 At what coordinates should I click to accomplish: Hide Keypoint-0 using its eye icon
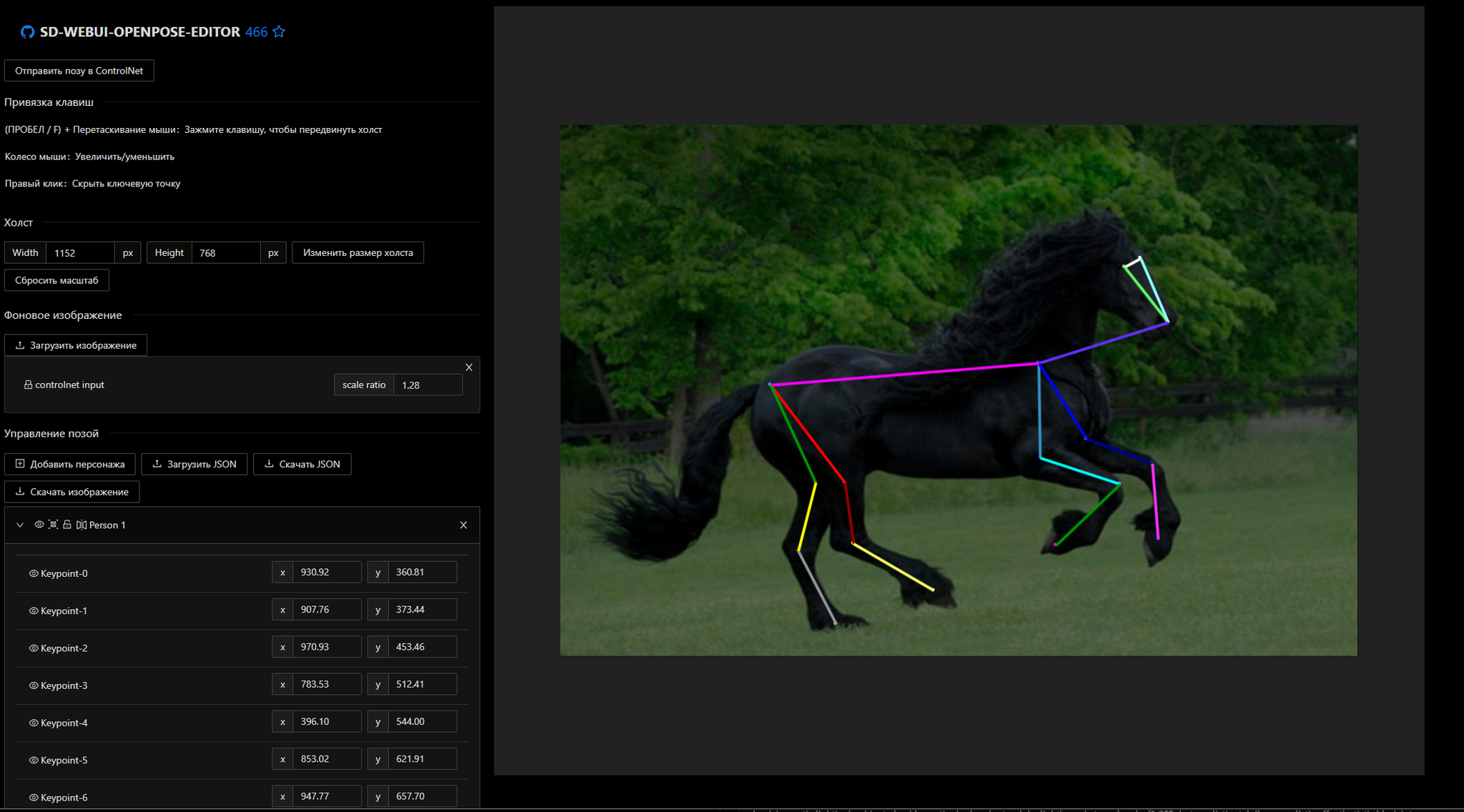point(33,573)
